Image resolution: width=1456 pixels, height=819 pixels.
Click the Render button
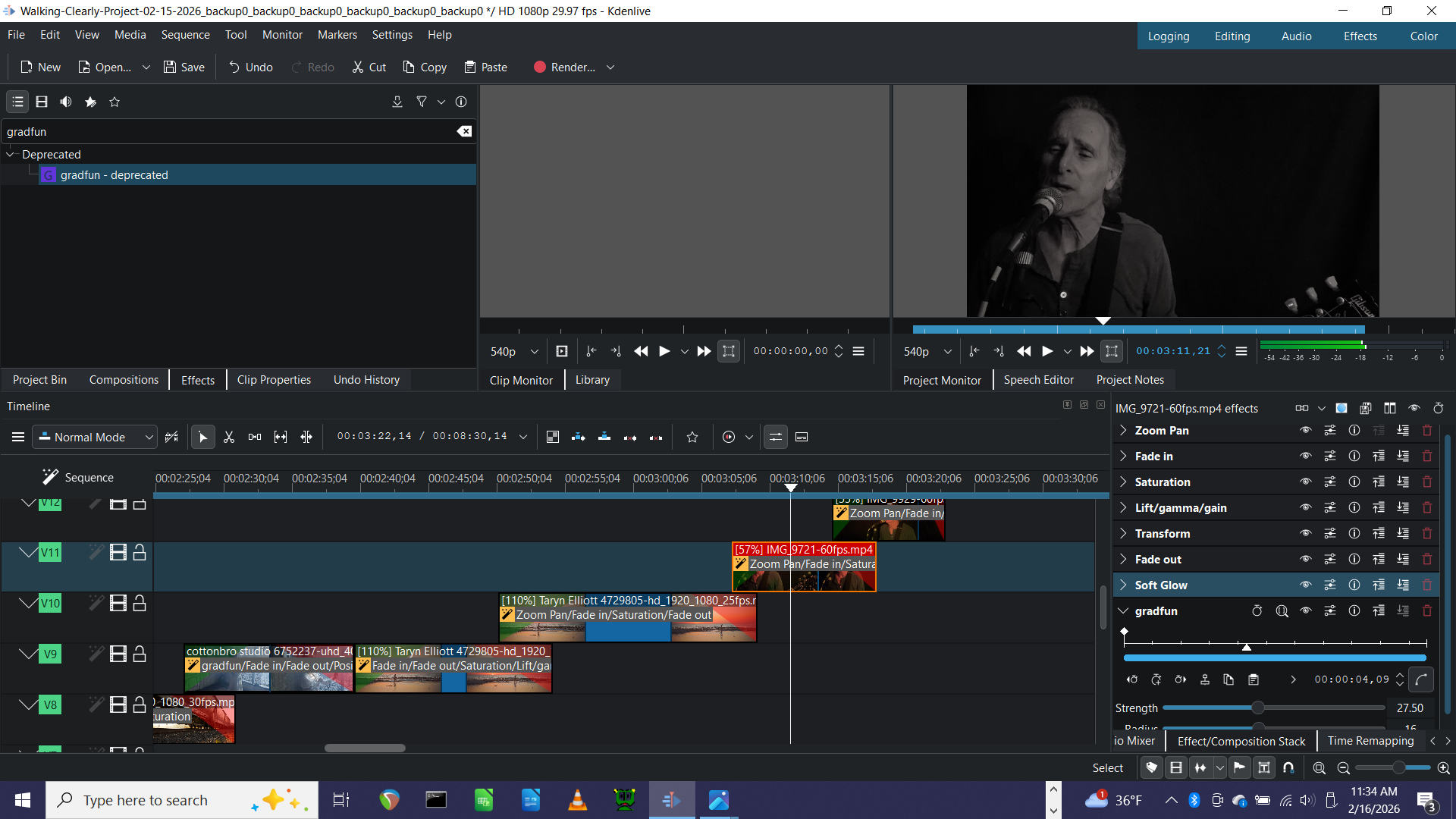point(564,67)
